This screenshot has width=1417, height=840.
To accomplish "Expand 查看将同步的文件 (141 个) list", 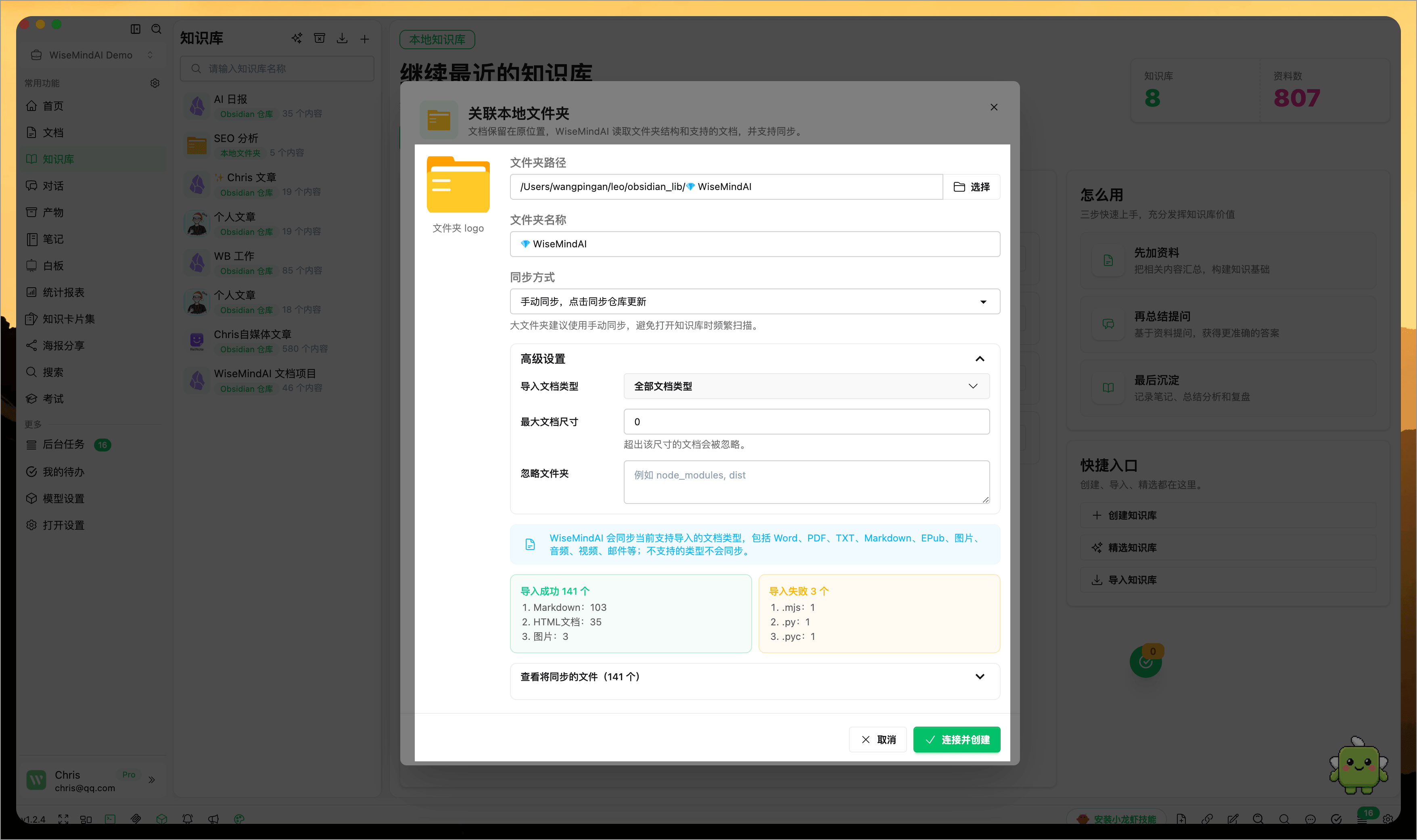I will (x=755, y=677).
